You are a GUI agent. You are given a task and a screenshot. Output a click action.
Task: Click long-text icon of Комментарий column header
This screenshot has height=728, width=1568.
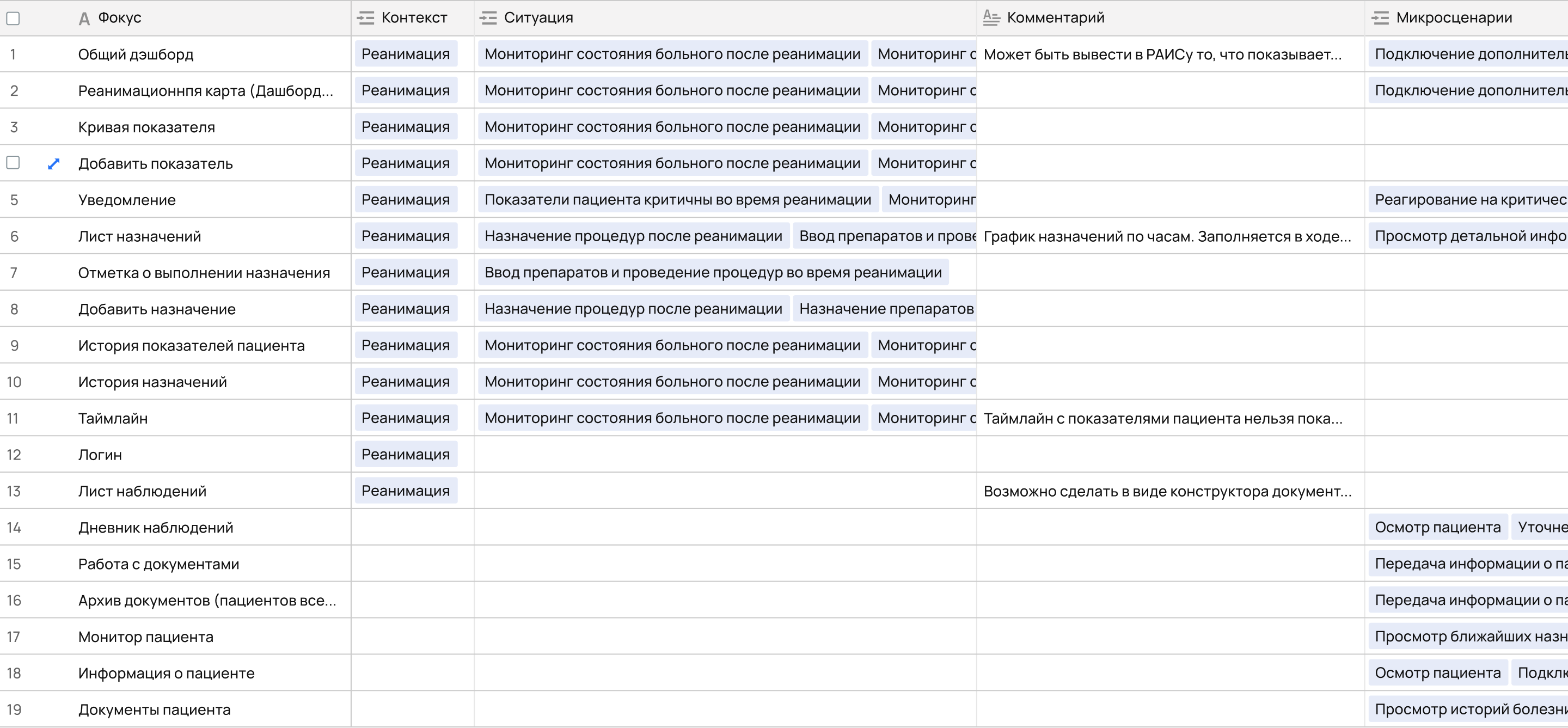[x=991, y=19]
